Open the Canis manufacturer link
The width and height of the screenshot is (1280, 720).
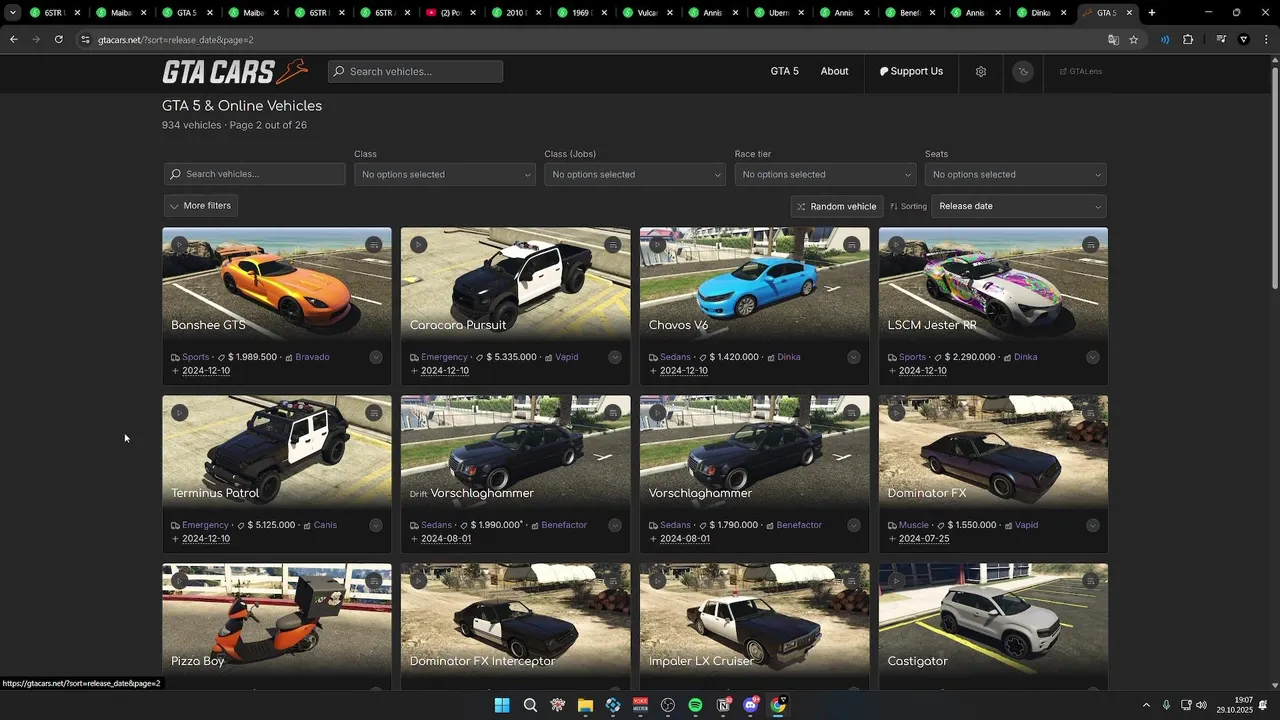pos(325,525)
